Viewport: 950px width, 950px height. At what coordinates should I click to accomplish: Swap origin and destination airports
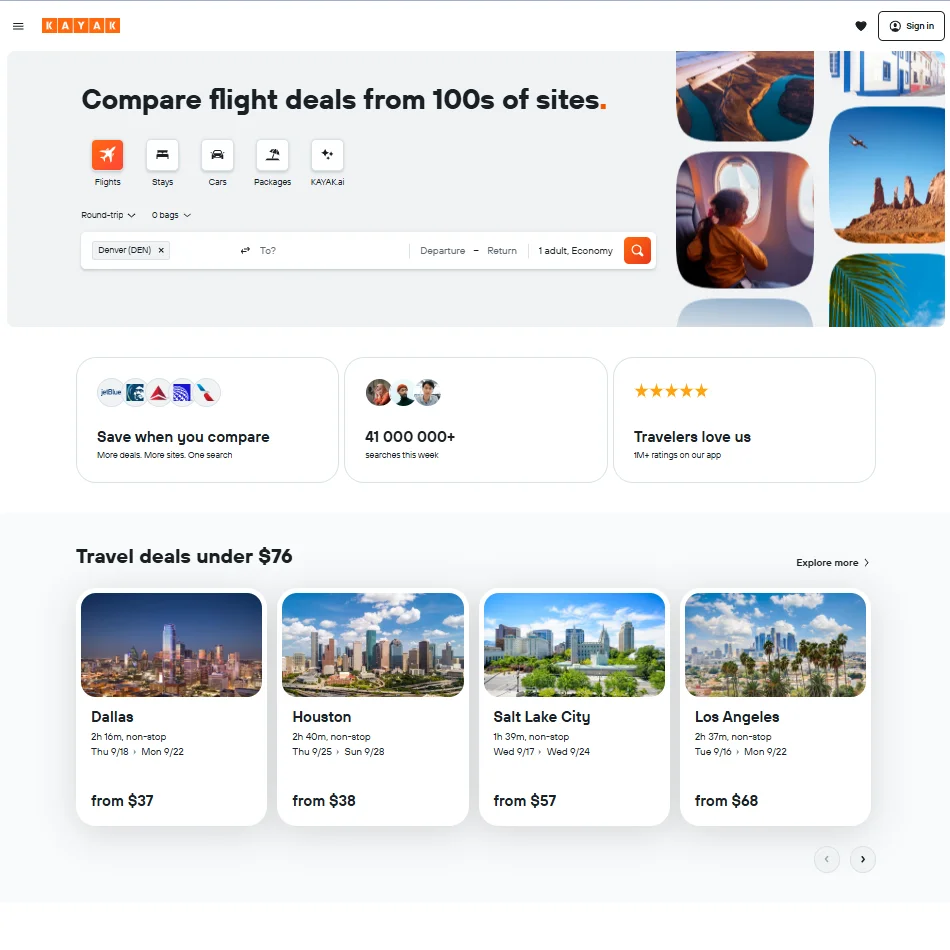(x=245, y=251)
